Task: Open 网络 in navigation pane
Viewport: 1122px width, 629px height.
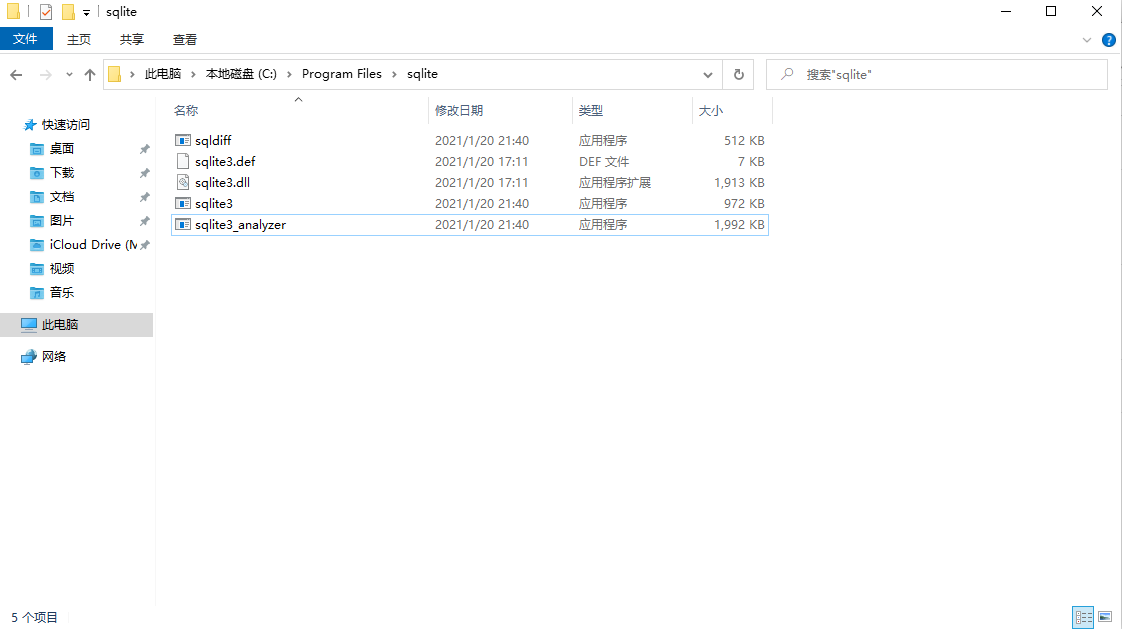Action: coord(54,356)
